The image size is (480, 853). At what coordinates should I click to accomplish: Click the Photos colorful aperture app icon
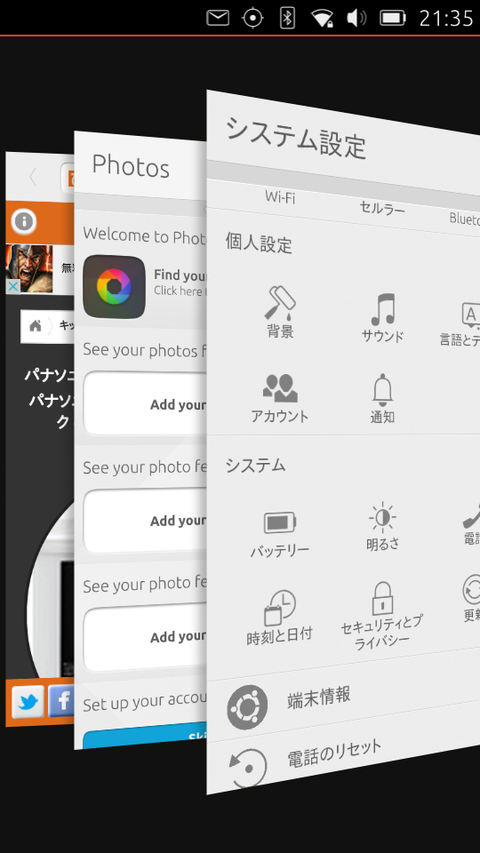[114, 287]
